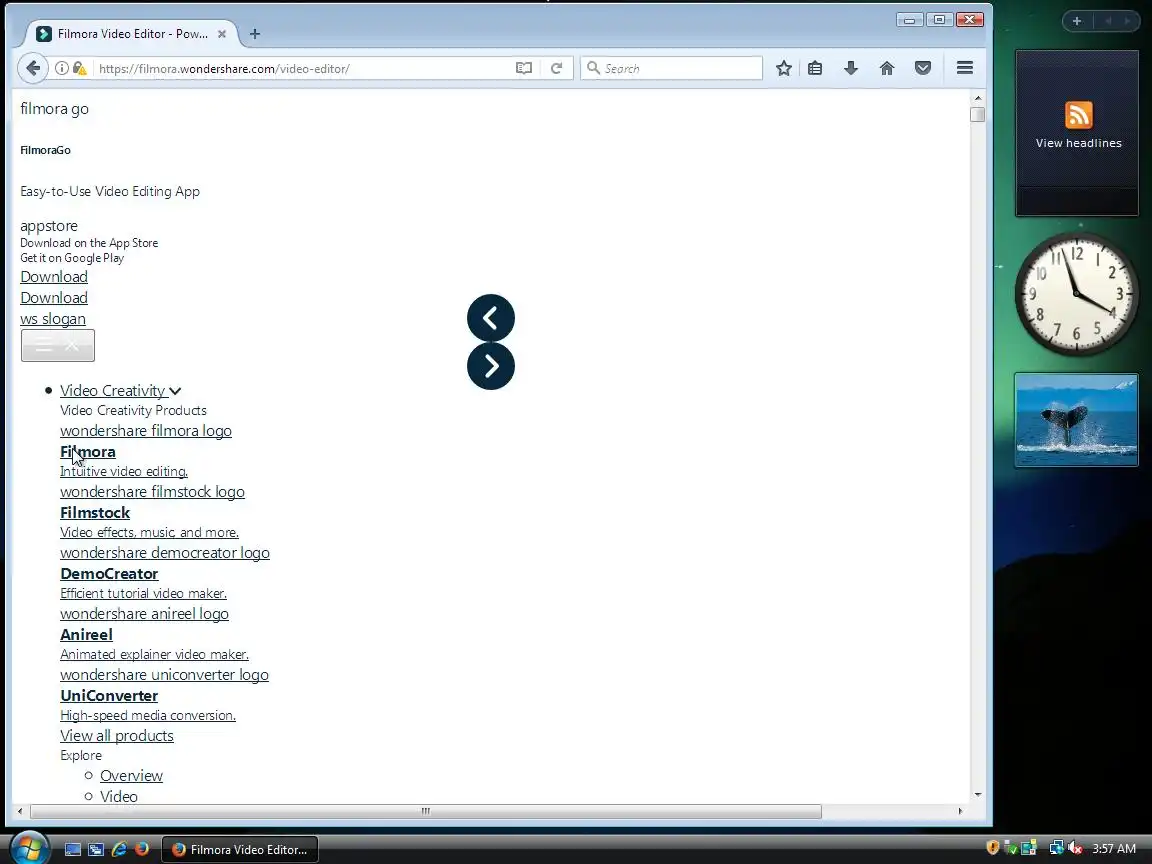1152x864 pixels.
Task: Open the bold Filmora product link
Action: 87,452
